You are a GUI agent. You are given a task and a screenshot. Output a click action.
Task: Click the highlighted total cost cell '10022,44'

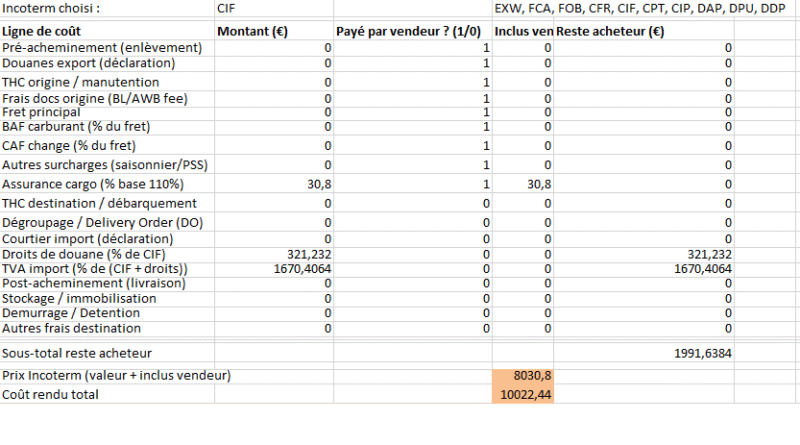[523, 394]
